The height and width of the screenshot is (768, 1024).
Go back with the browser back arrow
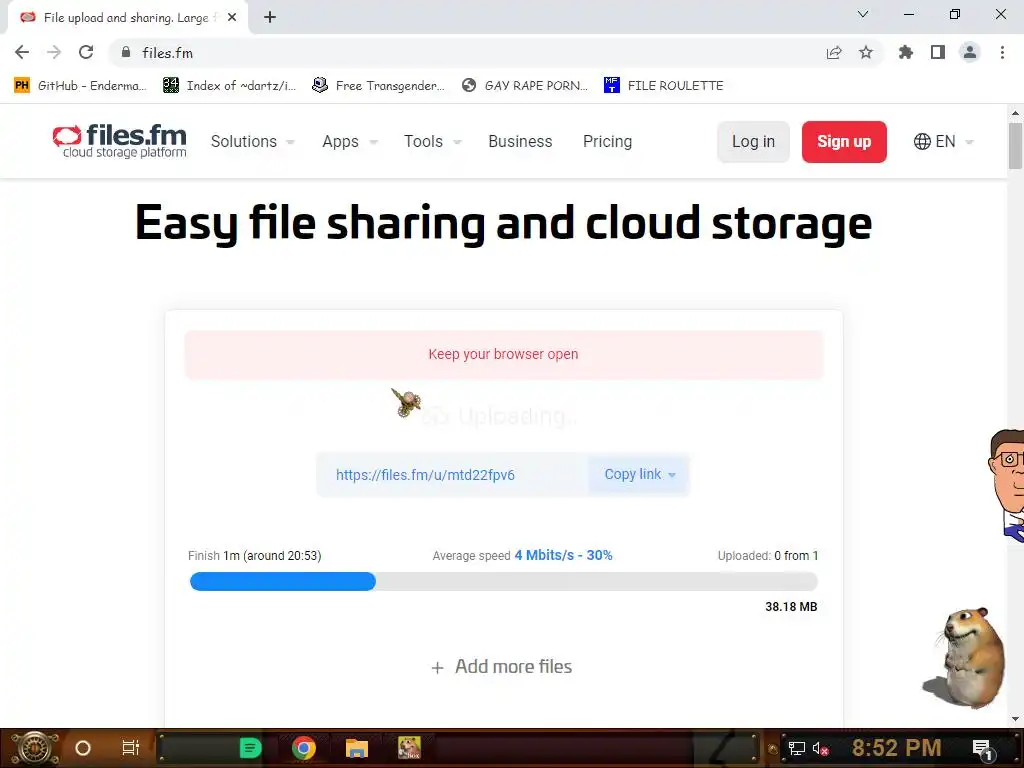point(22,52)
